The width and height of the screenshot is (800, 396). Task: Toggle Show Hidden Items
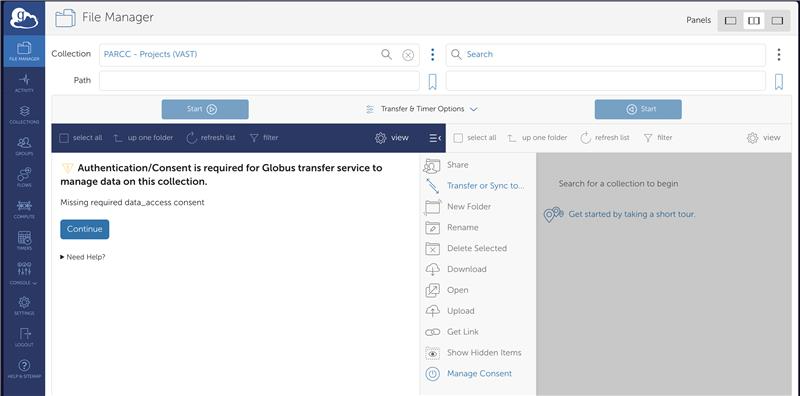click(473, 353)
